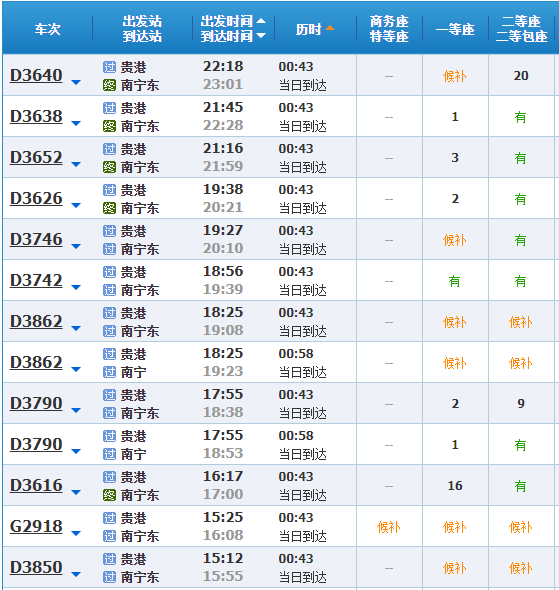Click the 过 icon beside 南宁东 for D3746
The image size is (559, 590).
tap(109, 249)
